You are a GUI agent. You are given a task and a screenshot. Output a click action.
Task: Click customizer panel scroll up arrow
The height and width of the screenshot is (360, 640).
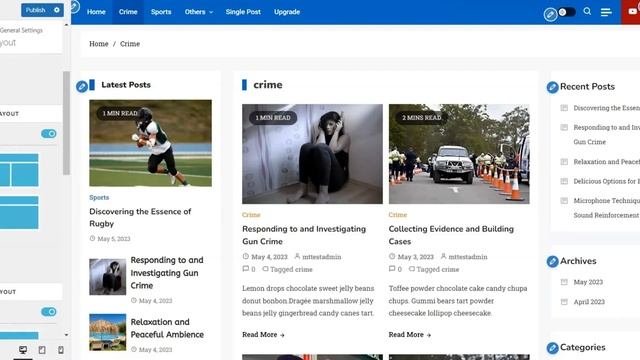[x=67, y=25]
